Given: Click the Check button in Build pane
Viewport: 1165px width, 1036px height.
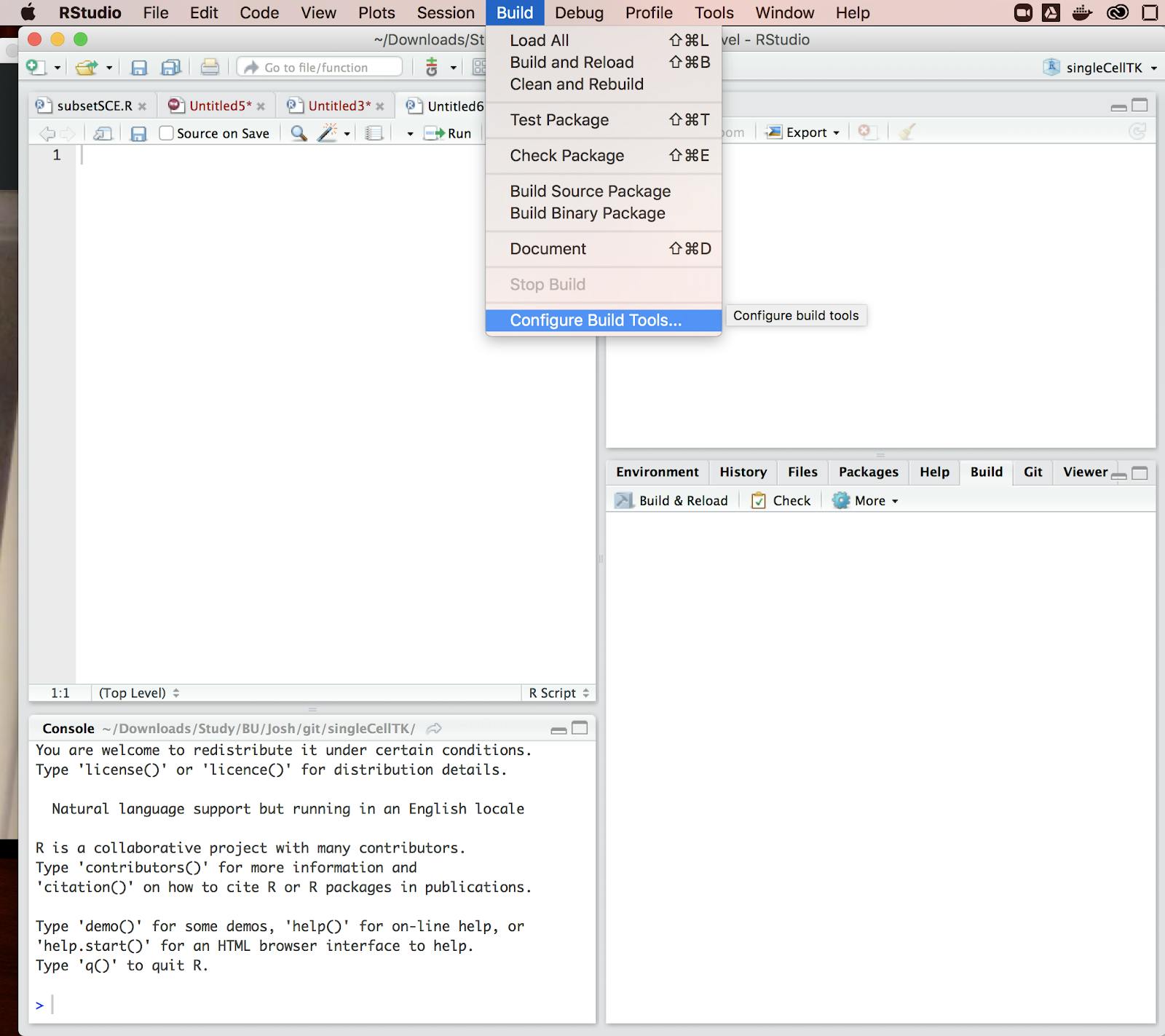Looking at the screenshot, I should 781,501.
